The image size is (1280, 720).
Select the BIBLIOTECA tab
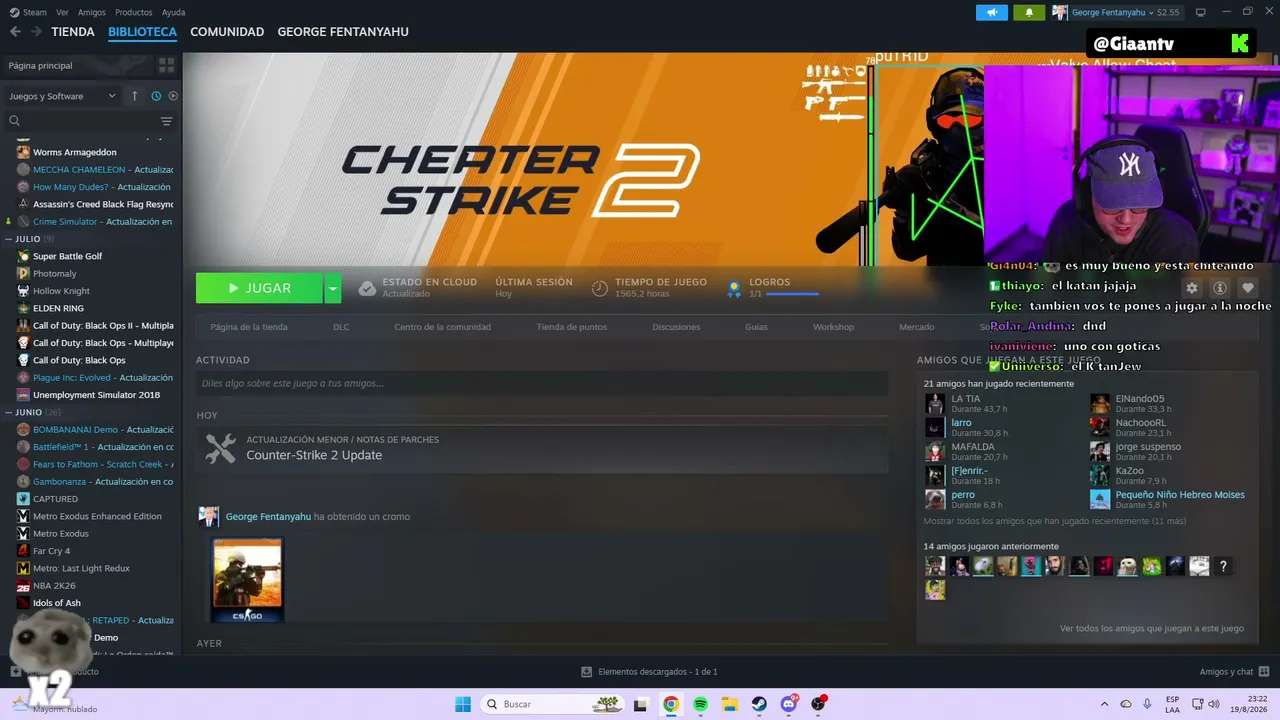(x=142, y=32)
